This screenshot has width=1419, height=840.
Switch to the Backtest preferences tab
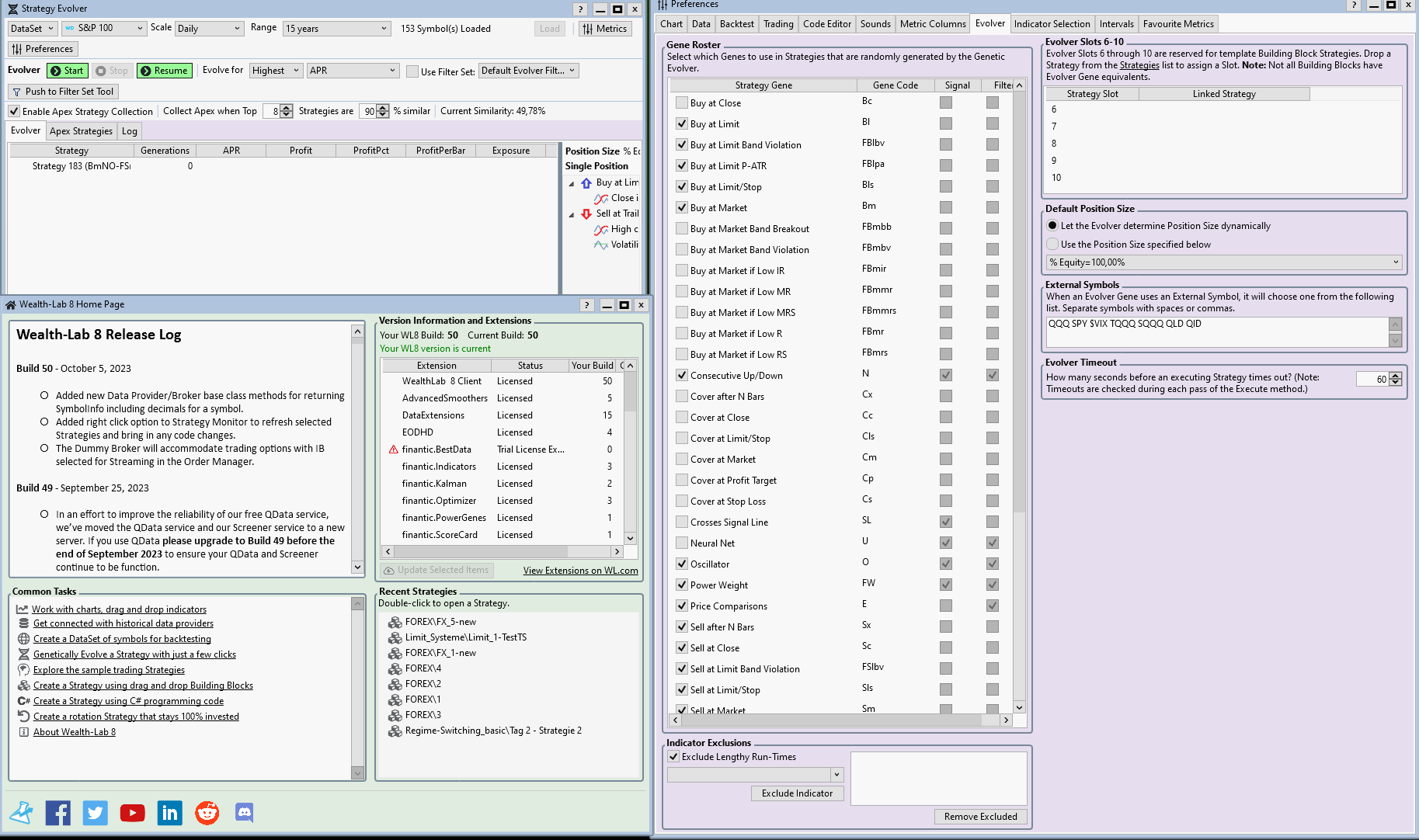(736, 24)
